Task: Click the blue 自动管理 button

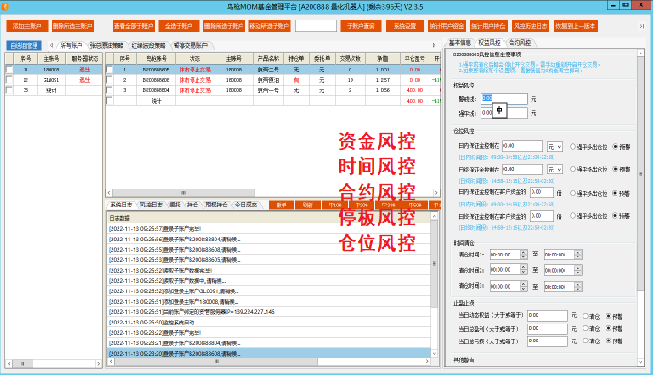Action: pos(24,45)
